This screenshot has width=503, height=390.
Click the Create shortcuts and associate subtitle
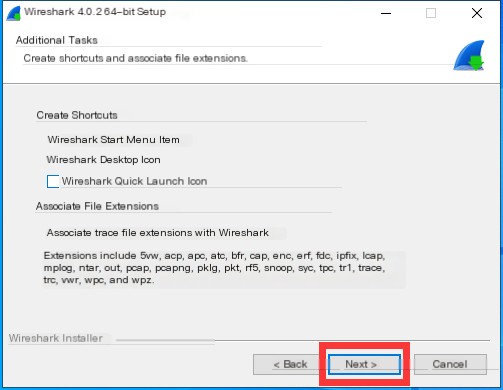click(135, 58)
